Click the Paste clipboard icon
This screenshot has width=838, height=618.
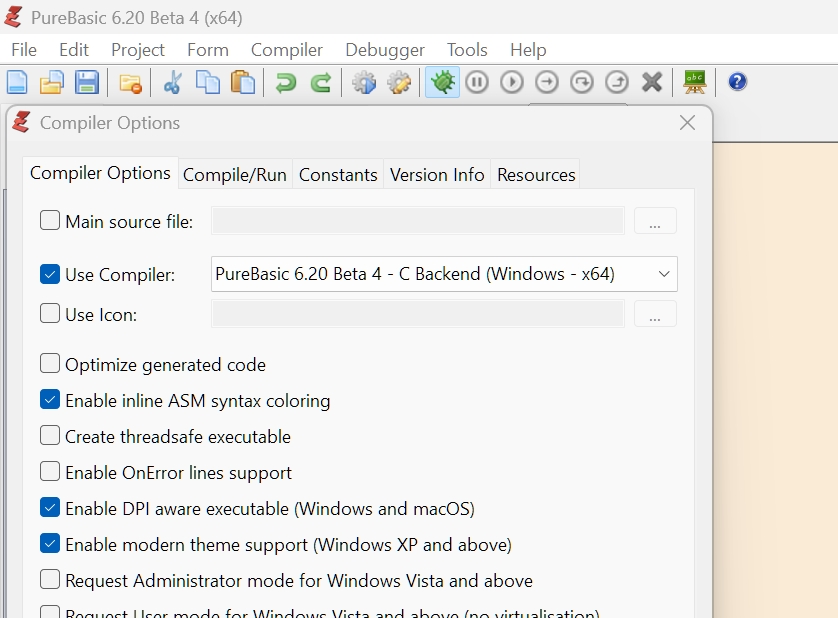pos(243,82)
